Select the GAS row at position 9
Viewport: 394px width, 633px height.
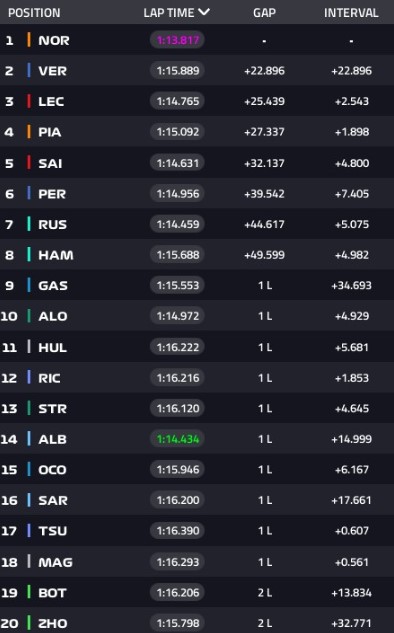point(197,285)
